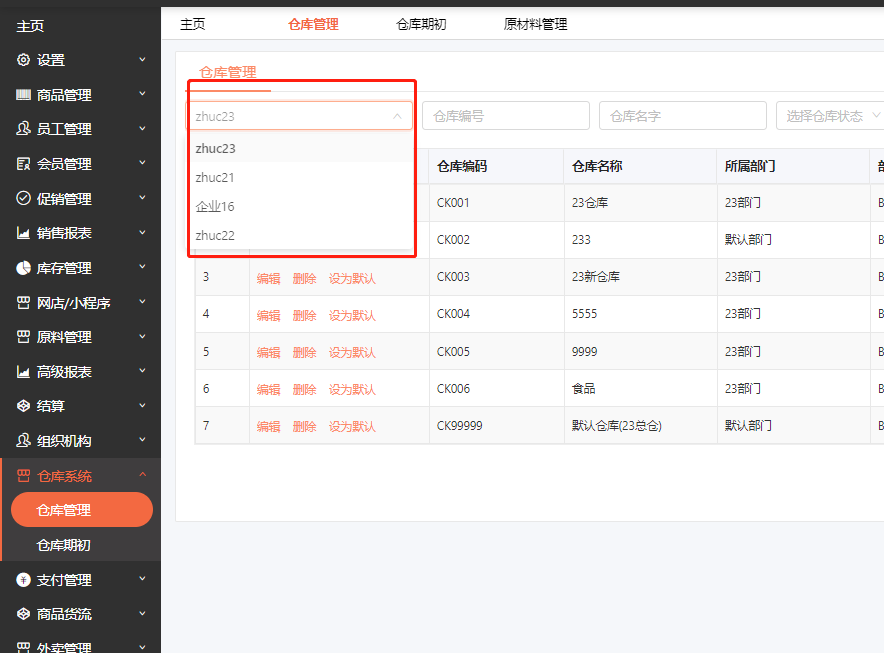Click the checkmark icon beside 促销管理
The image size is (884, 653).
24,199
